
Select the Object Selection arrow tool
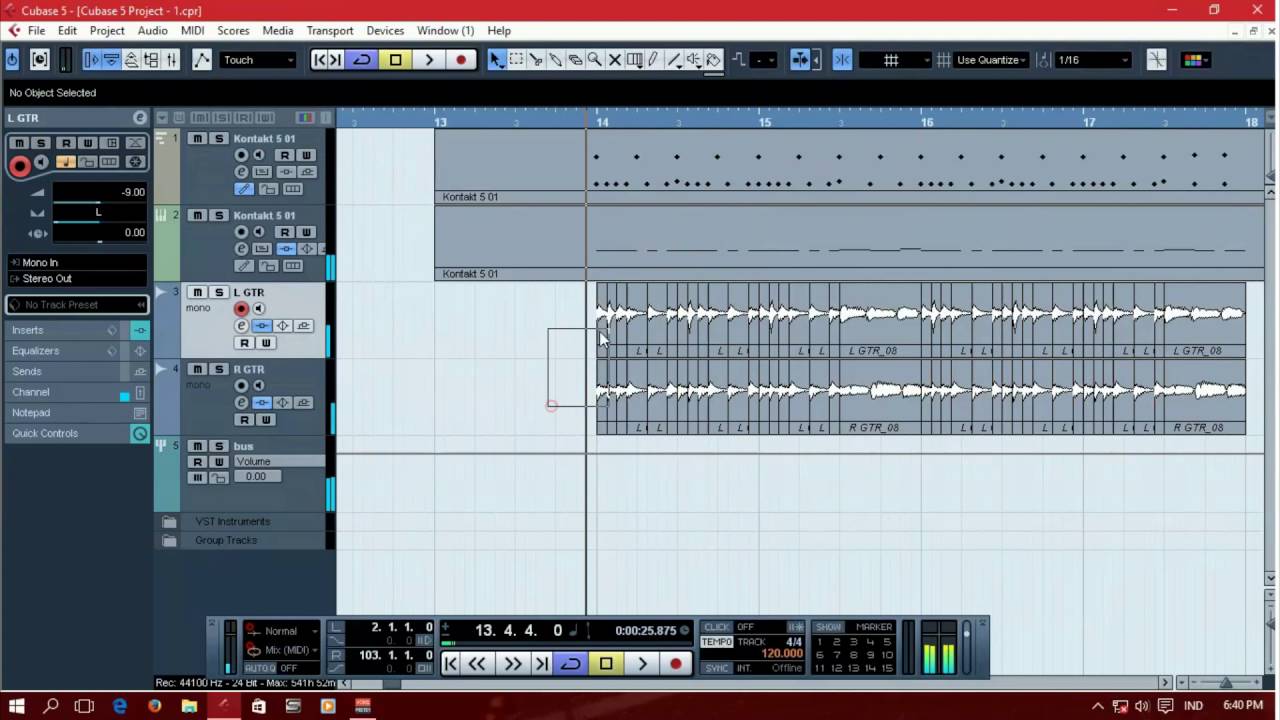496,60
